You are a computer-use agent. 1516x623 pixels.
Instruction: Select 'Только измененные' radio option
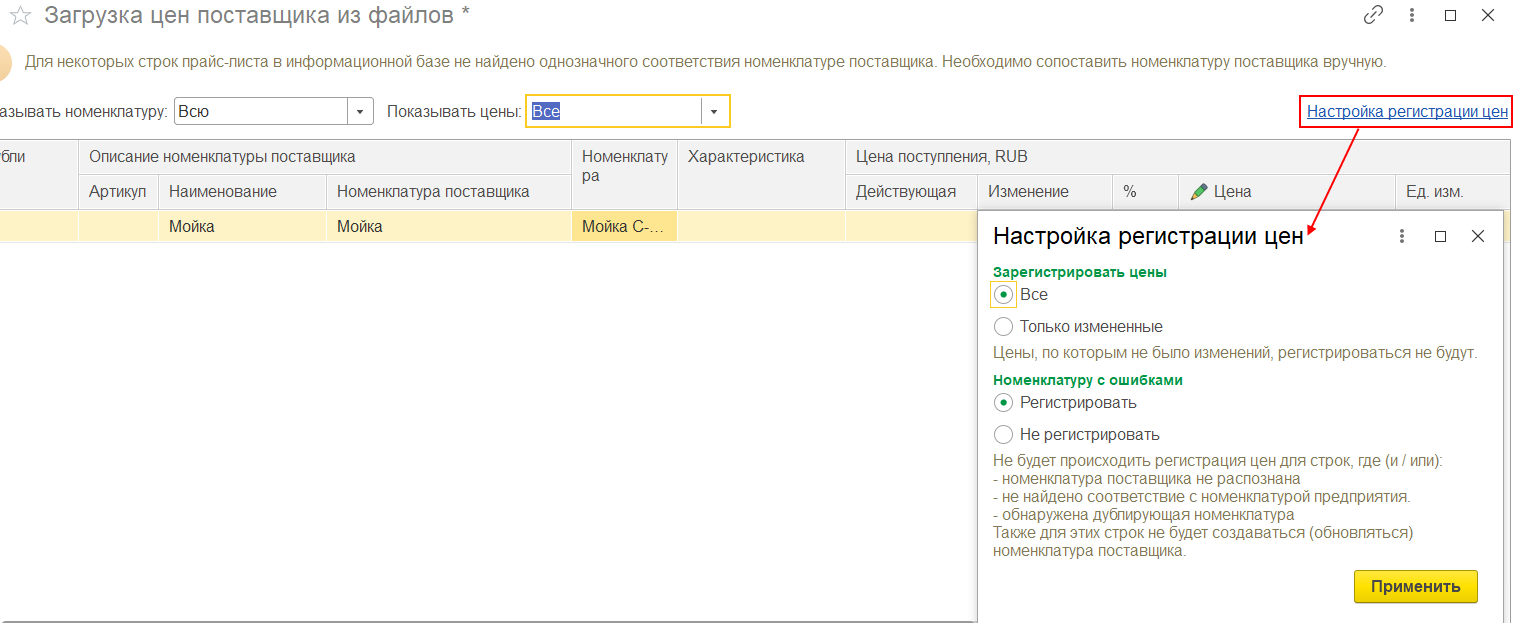[1003, 326]
